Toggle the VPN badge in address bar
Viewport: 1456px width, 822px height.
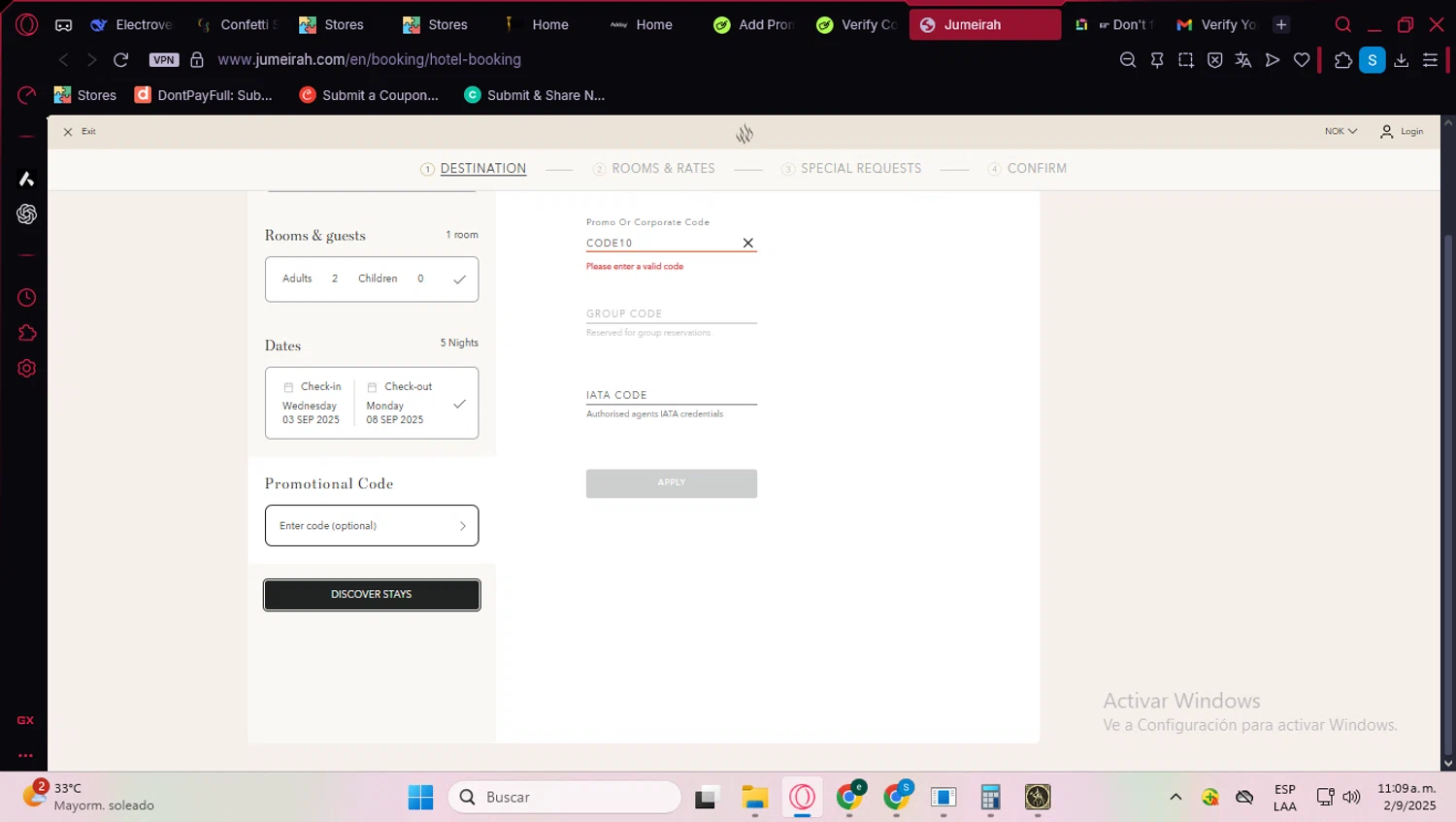(164, 60)
